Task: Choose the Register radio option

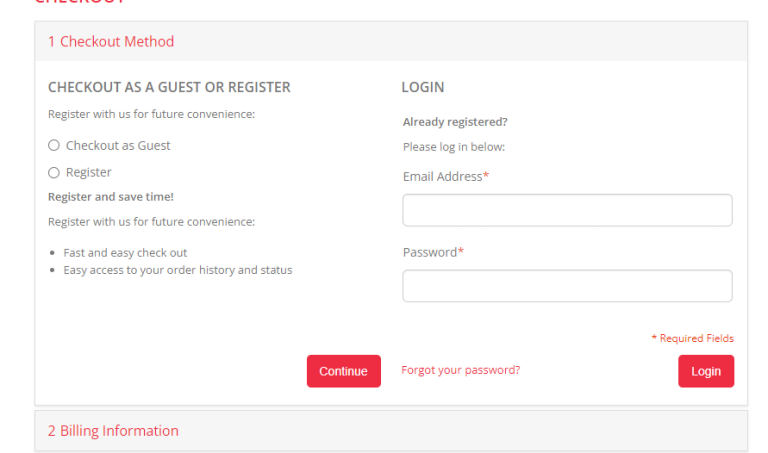Action: click(x=54, y=173)
